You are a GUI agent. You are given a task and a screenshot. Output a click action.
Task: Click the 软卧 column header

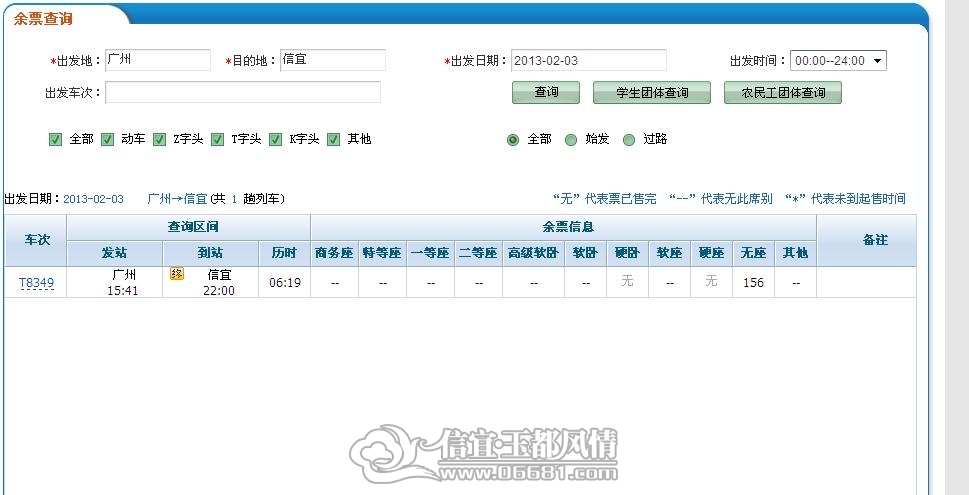tap(585, 253)
